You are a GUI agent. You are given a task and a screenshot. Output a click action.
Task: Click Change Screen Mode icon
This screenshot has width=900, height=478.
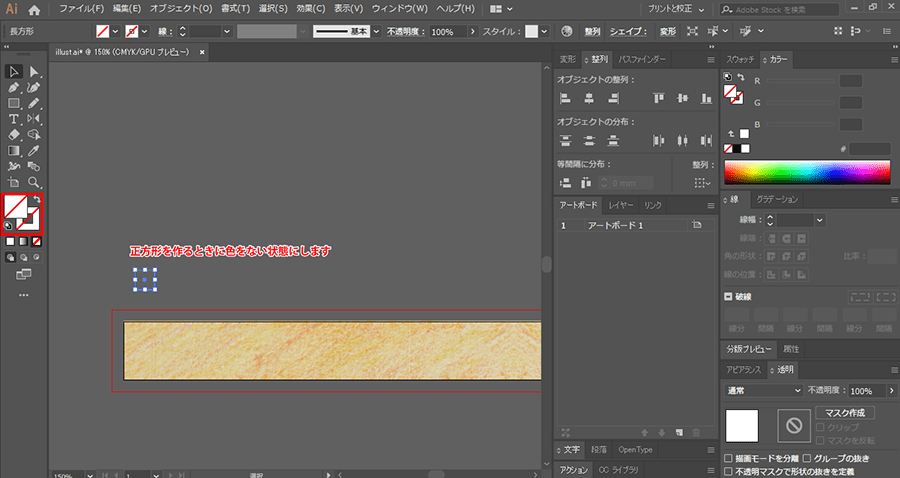24,275
